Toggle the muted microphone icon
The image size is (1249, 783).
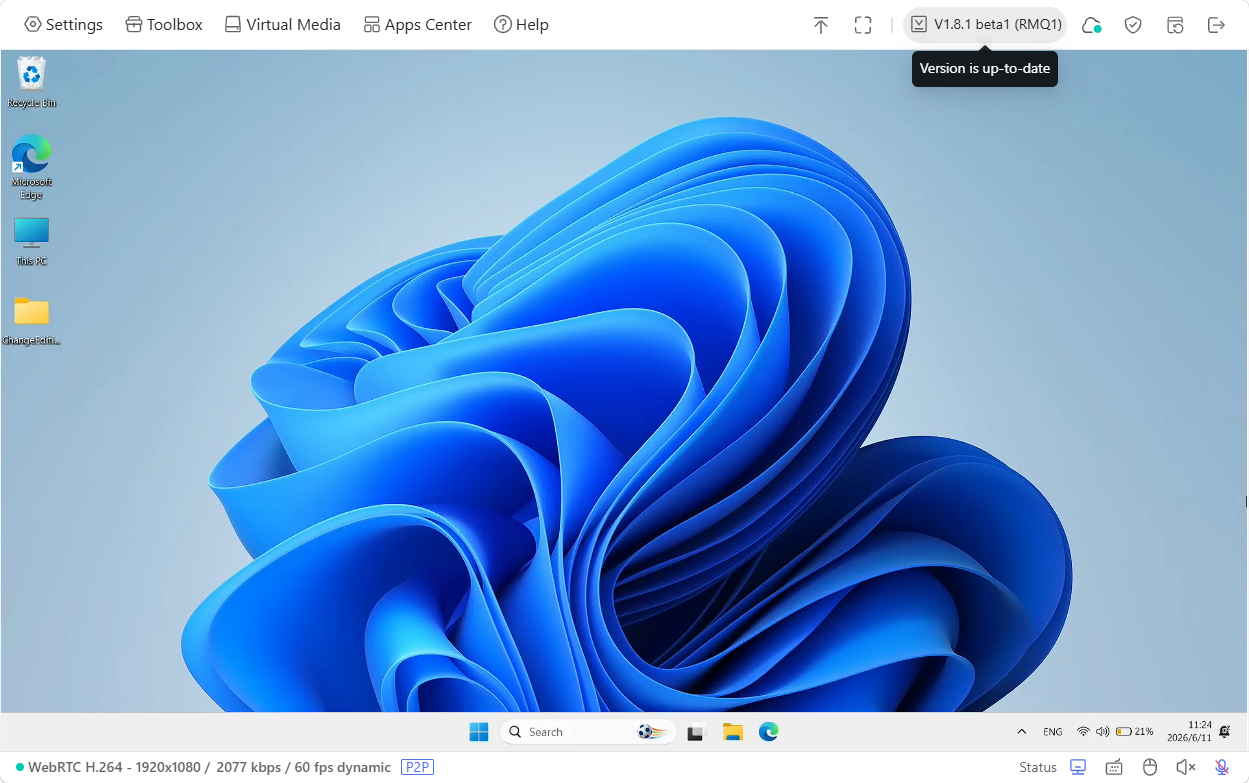tap(1222, 767)
